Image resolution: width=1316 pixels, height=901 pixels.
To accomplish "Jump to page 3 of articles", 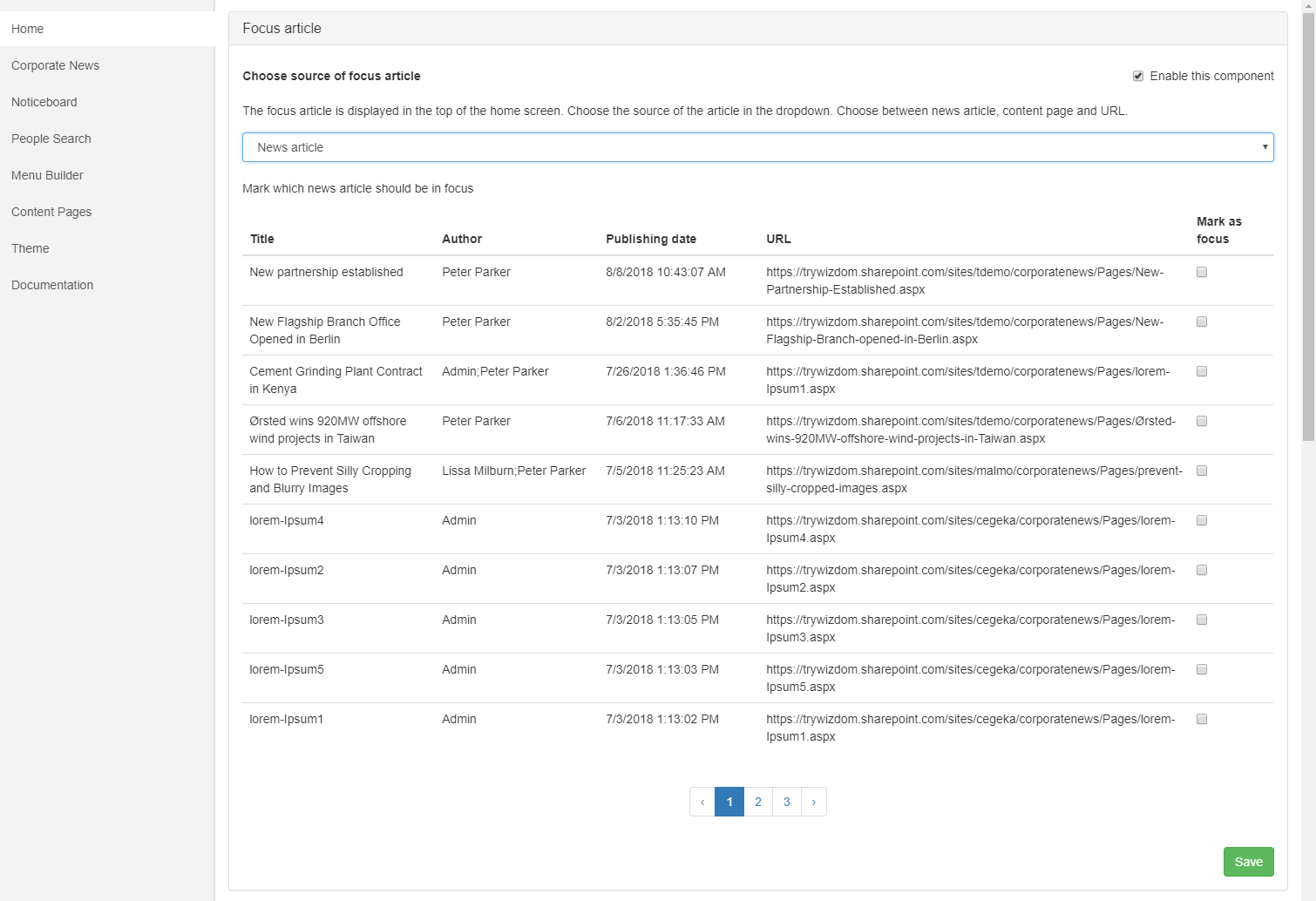I will [x=786, y=802].
